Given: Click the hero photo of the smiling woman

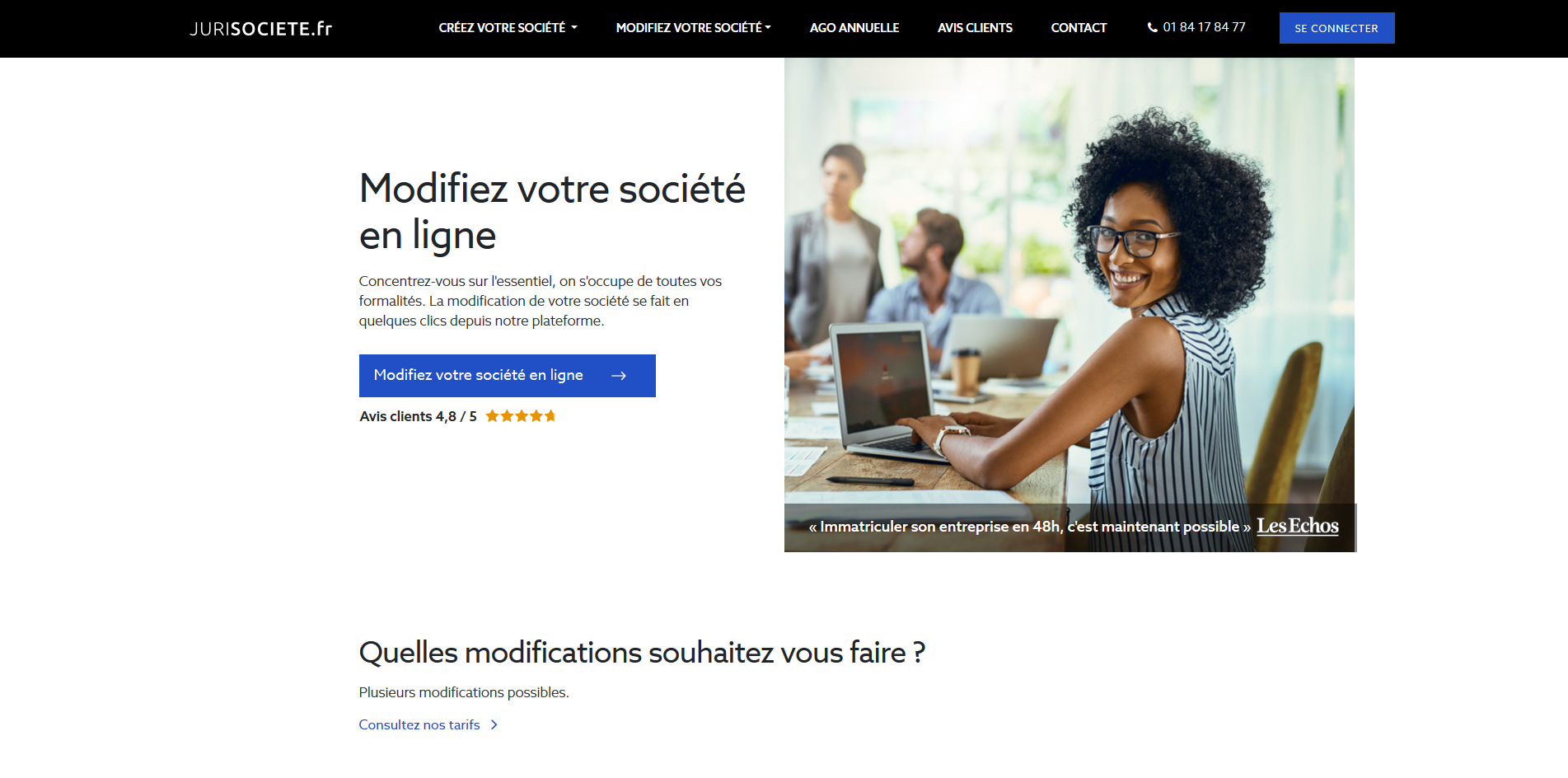Looking at the screenshot, I should tap(1070, 281).
